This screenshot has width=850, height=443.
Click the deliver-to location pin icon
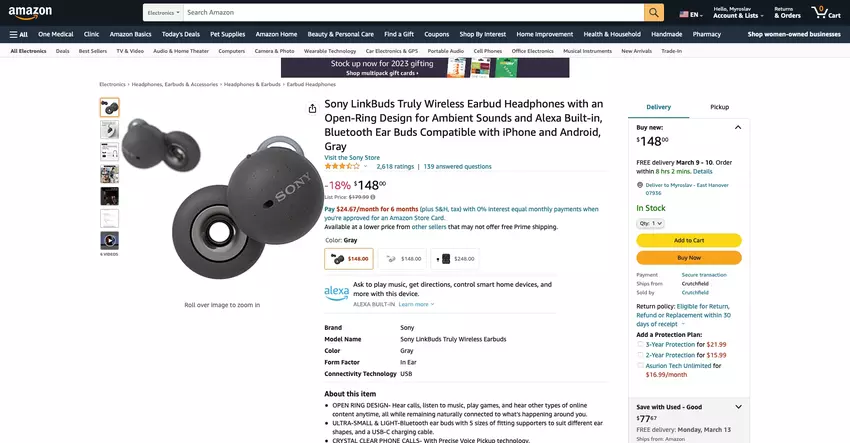point(640,185)
